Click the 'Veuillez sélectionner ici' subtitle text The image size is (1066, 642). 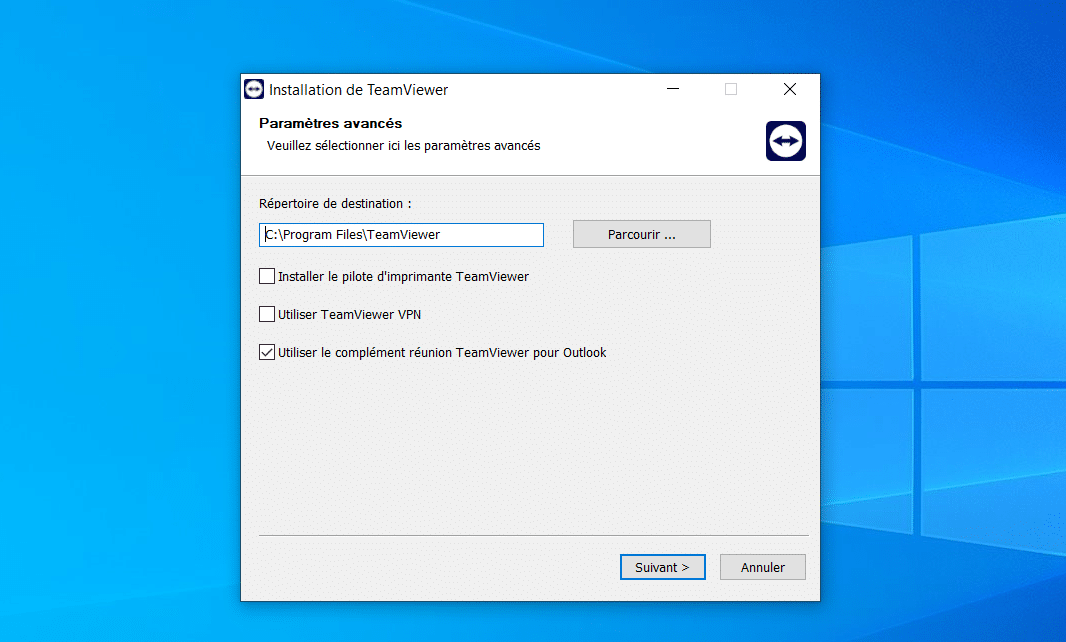(403, 145)
